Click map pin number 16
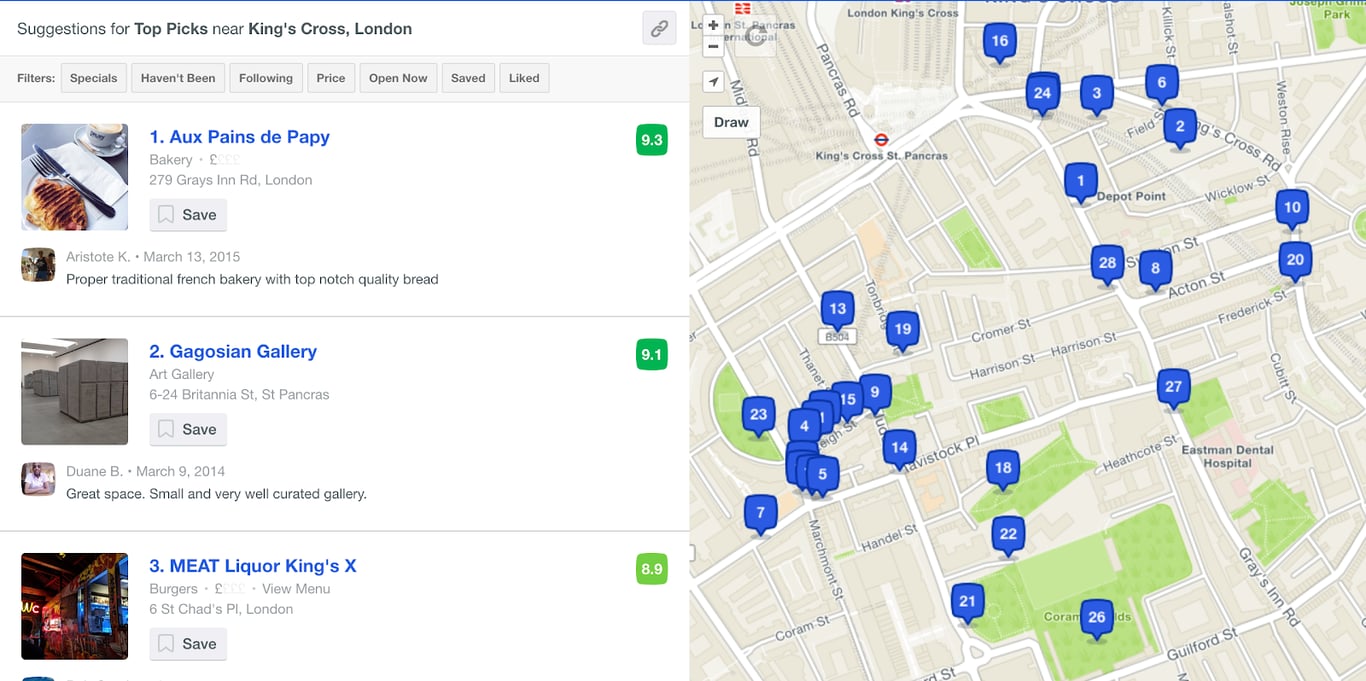This screenshot has height=681, width=1366. tap(1000, 43)
